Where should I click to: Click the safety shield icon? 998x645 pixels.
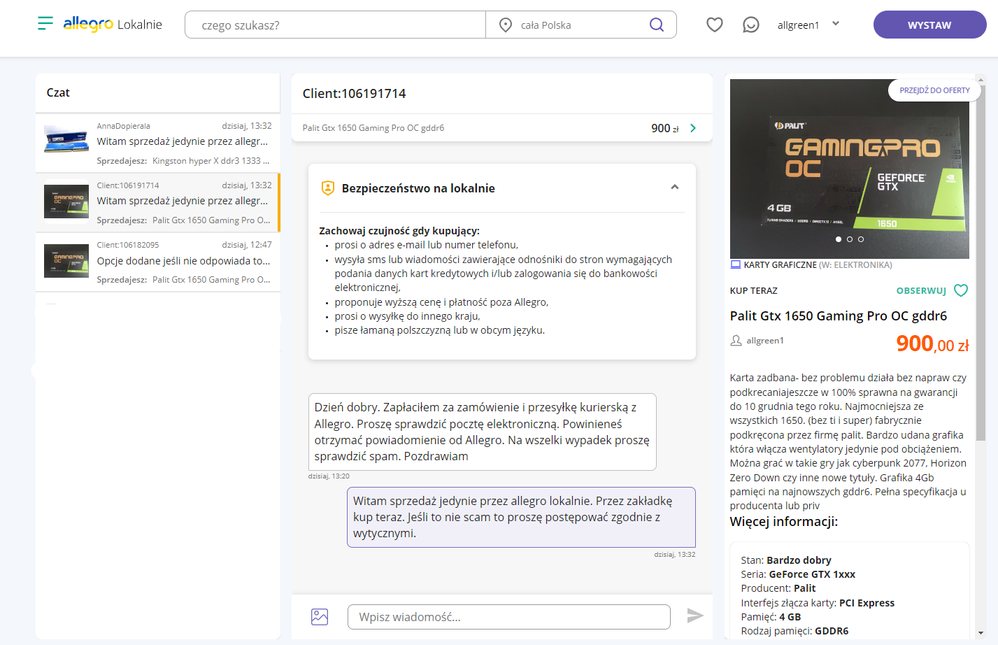click(x=328, y=188)
